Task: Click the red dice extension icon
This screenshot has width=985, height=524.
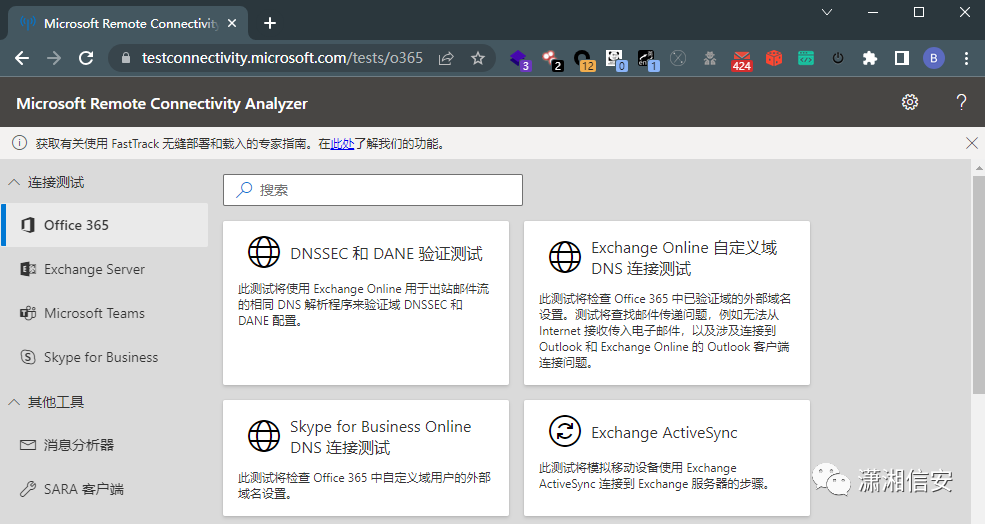Action: (774, 58)
